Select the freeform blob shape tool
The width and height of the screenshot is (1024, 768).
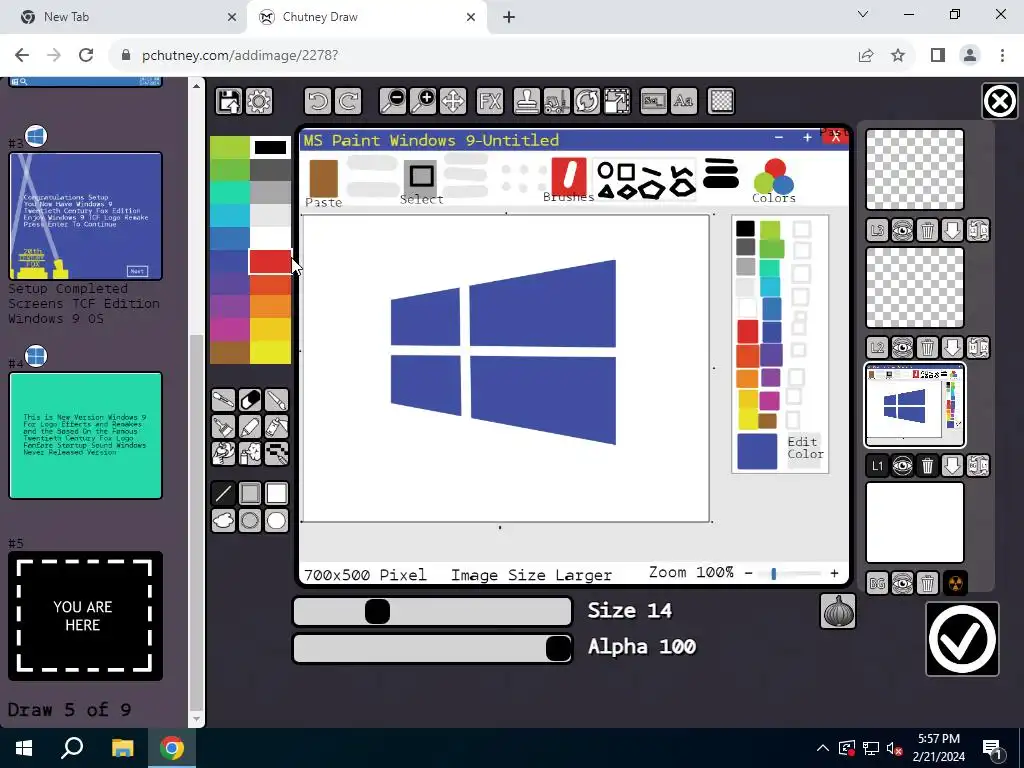pyautogui.click(x=223, y=520)
